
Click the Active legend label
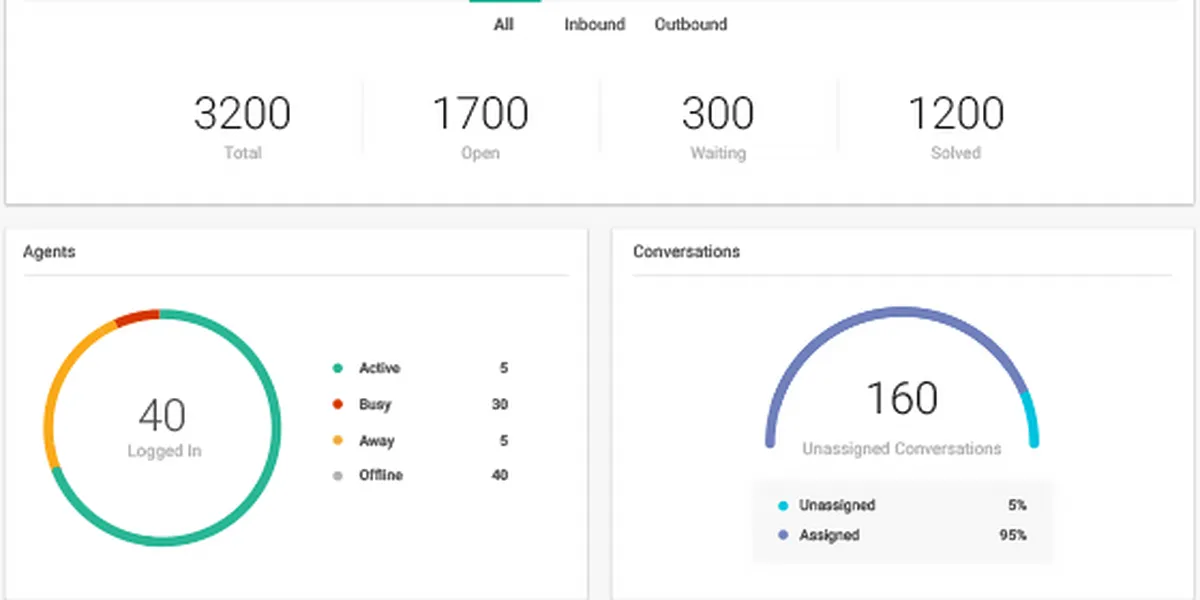[x=379, y=369]
